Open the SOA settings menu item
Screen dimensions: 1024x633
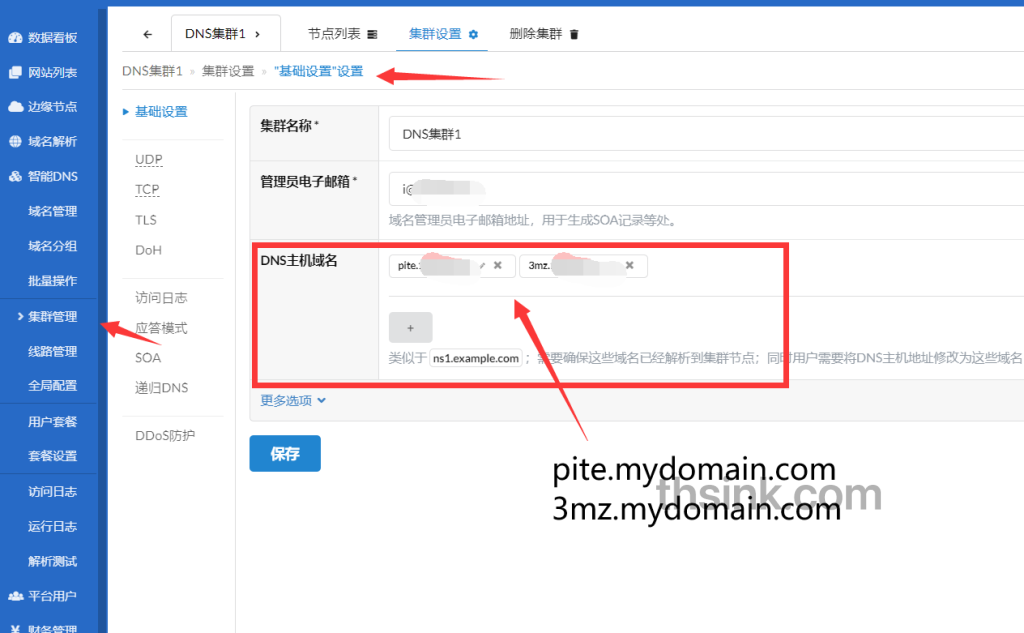pyautogui.click(x=147, y=357)
